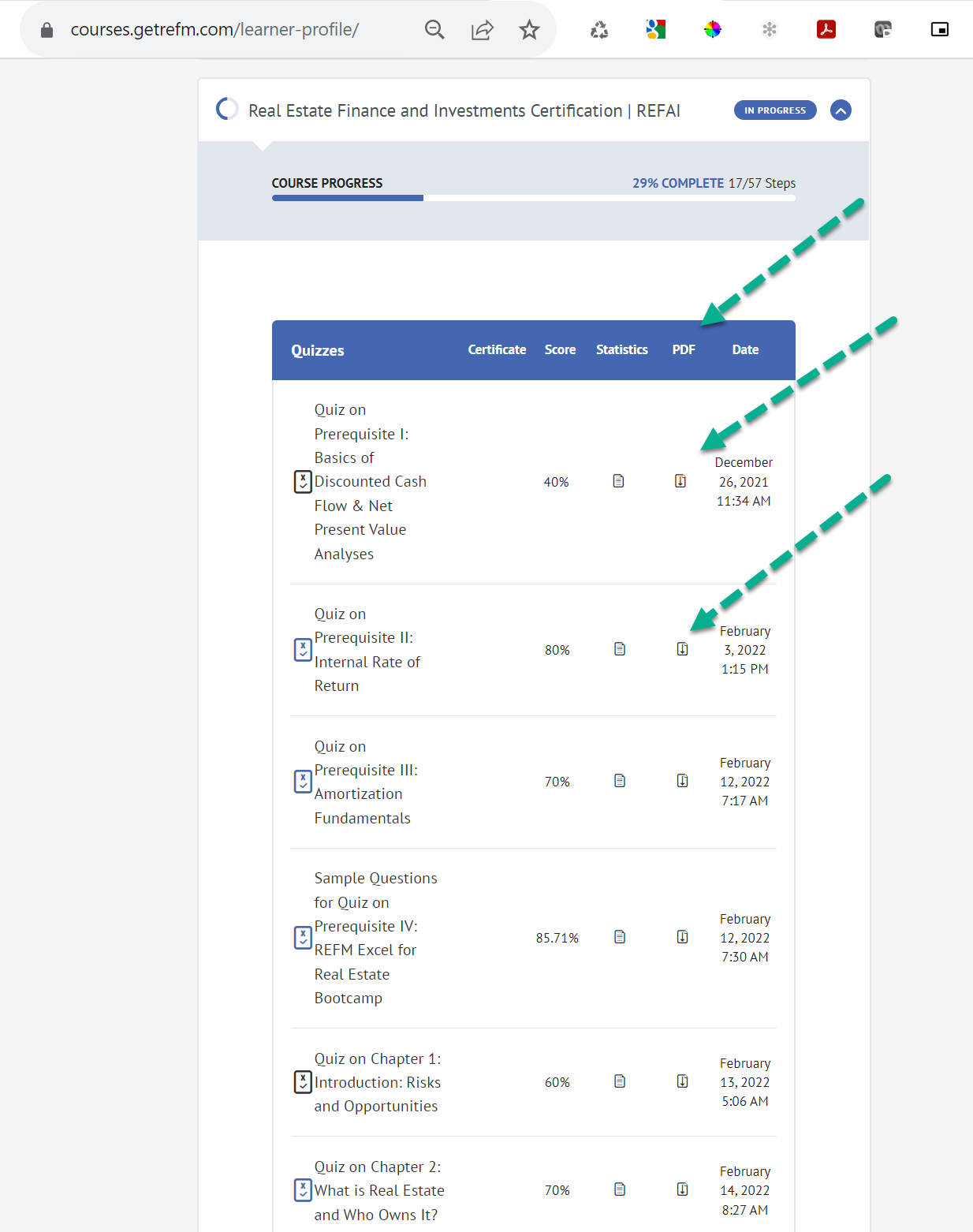Click the course progress bar
This screenshot has height=1232, width=973.
tap(534, 197)
